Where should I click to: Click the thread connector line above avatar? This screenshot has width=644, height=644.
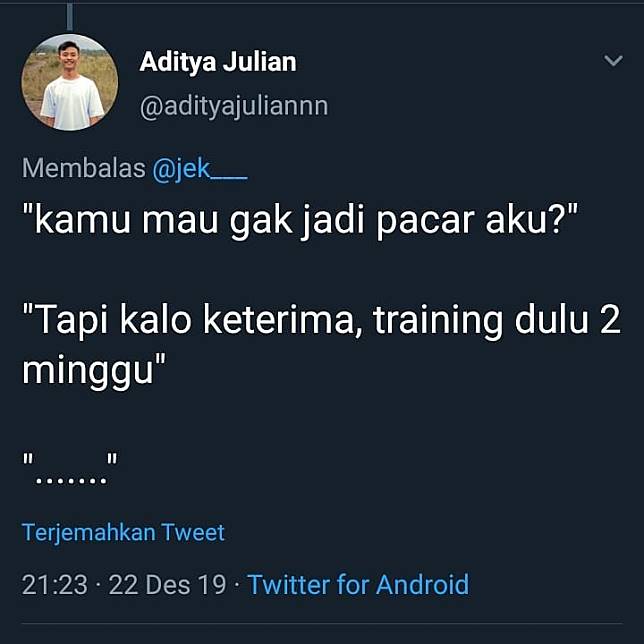point(70,16)
